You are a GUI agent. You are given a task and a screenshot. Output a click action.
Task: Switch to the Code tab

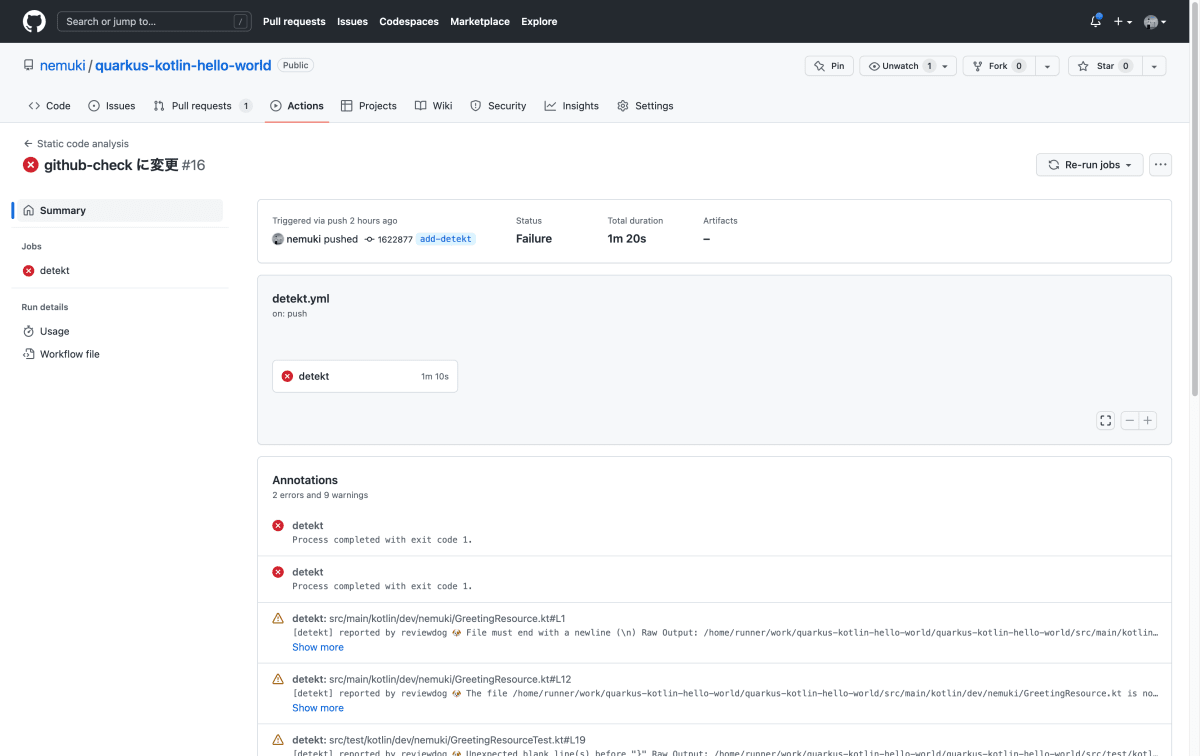tap(49, 106)
